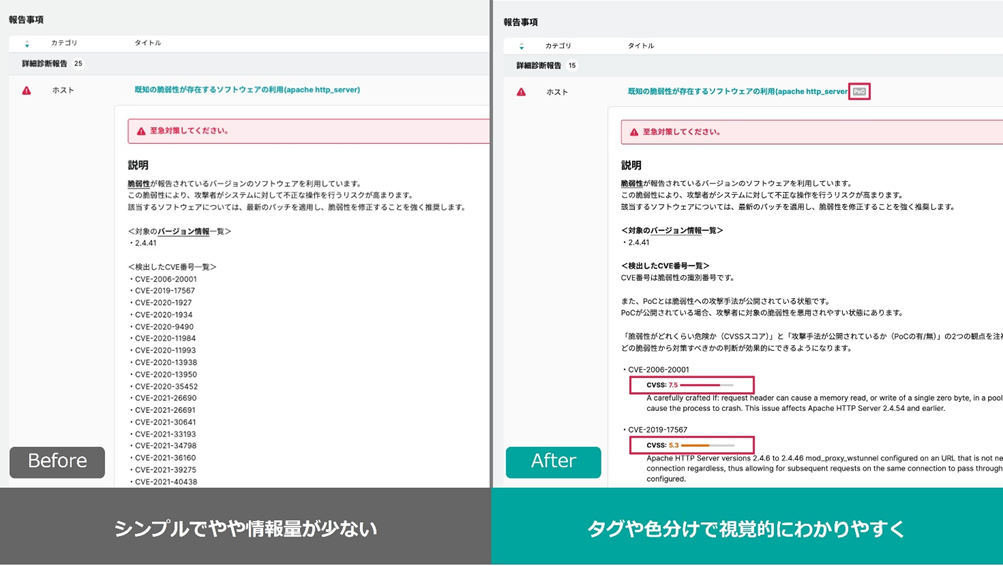The width and height of the screenshot is (1003, 566).
Task: Click the タイトル column header in the After panel
Action: click(641, 46)
